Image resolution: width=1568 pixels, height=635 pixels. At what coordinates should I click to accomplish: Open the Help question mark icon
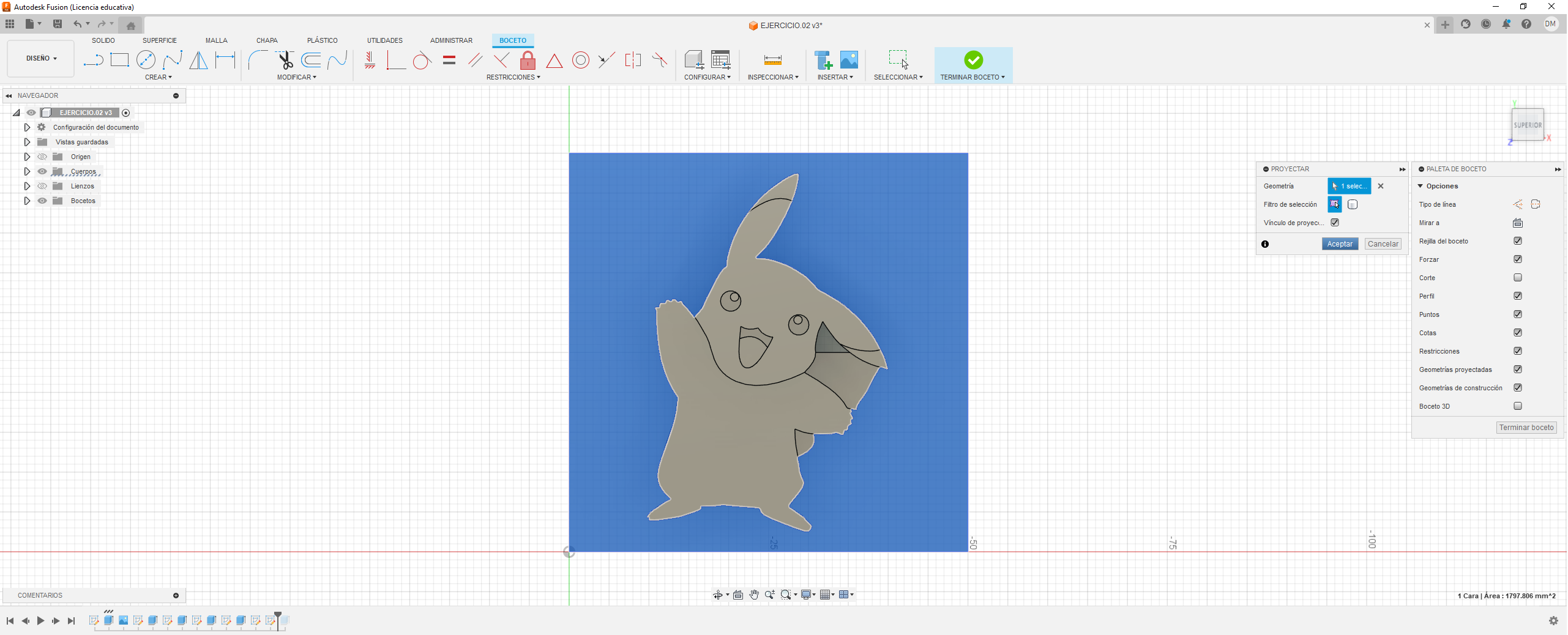[1526, 24]
